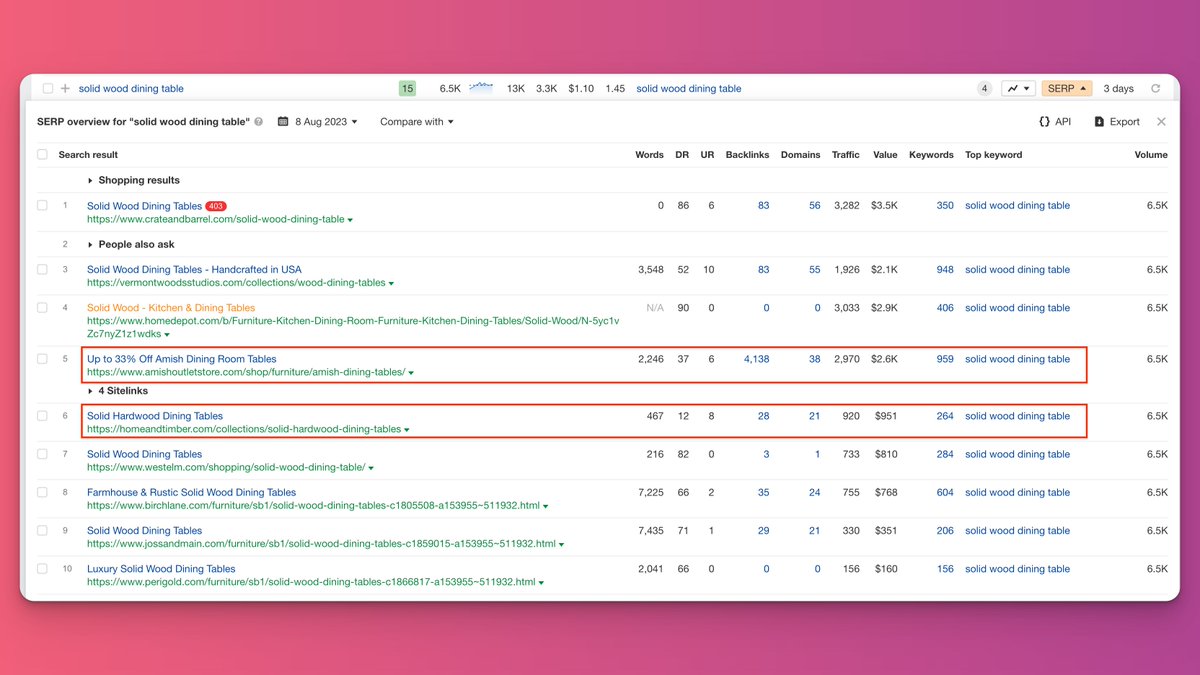Screen dimensions: 1200x675
Task: Open the homeandtimber.com URL dropdown arrow
Action: click(407, 430)
